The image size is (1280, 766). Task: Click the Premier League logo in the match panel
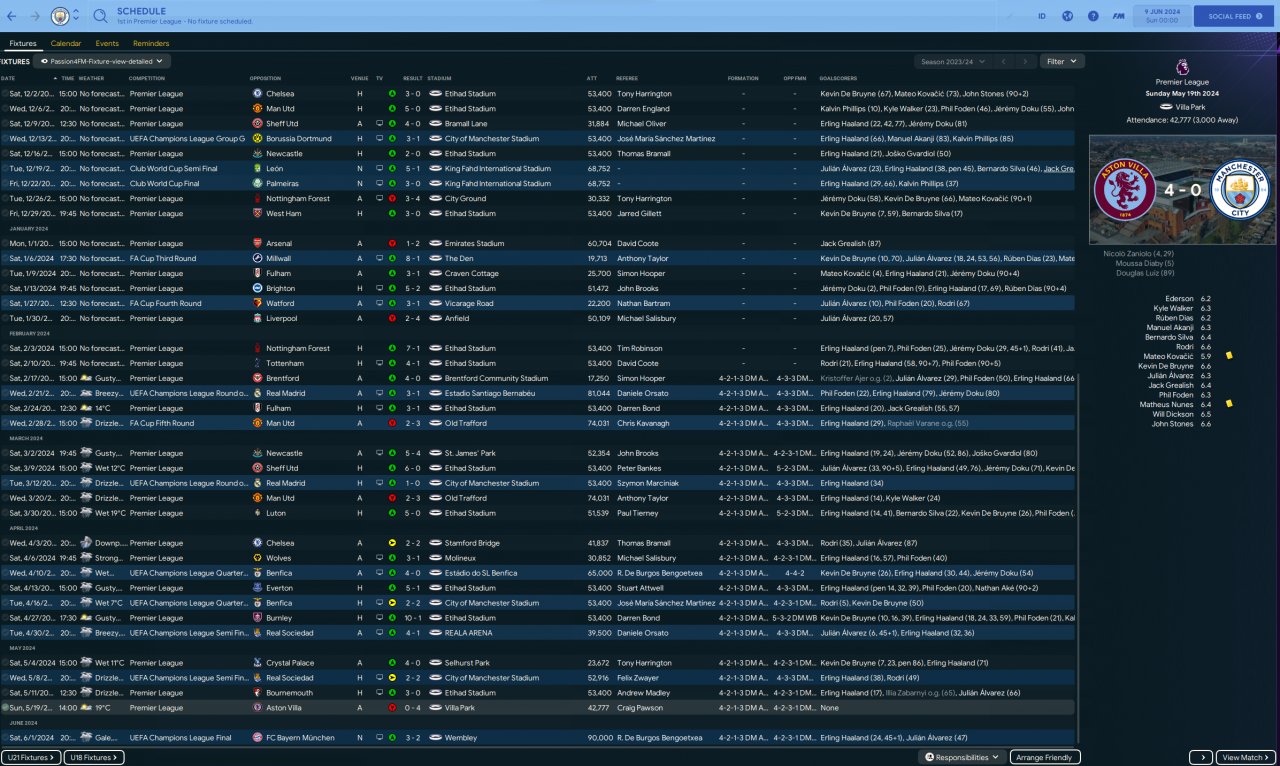[x=1182, y=65]
